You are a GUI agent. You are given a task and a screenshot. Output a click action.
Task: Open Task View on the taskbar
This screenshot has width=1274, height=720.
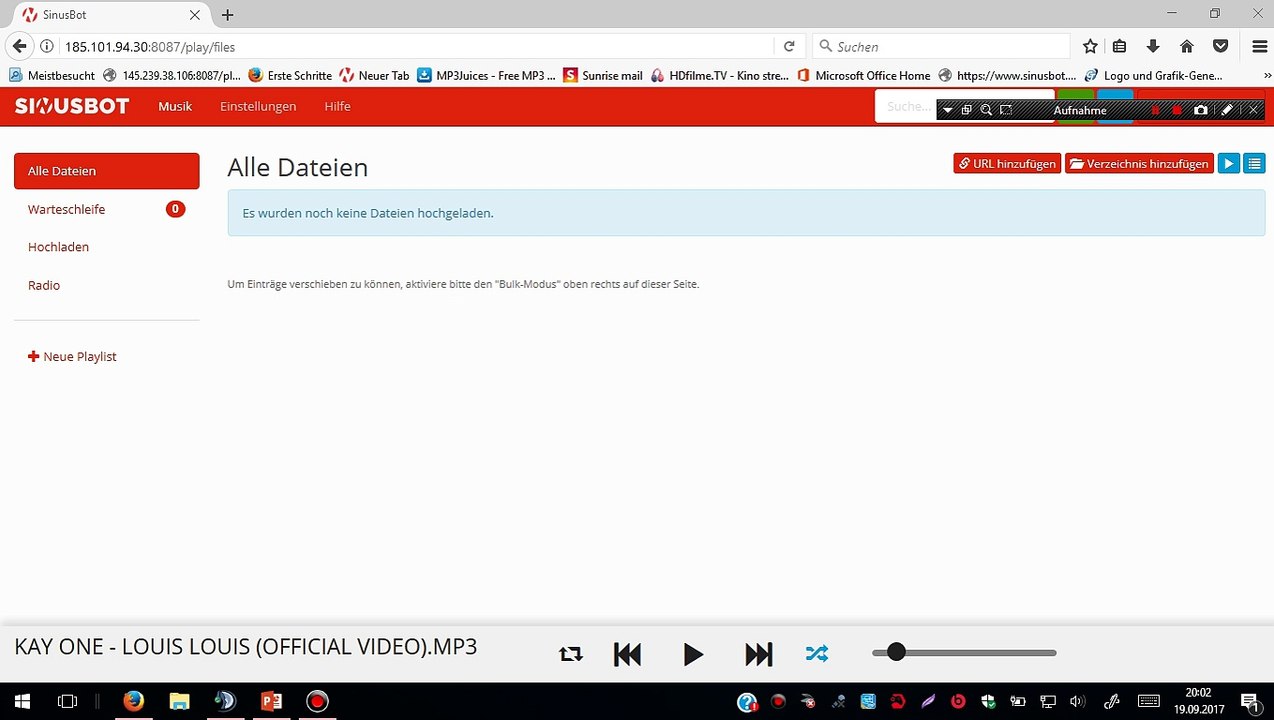pyautogui.click(x=67, y=701)
